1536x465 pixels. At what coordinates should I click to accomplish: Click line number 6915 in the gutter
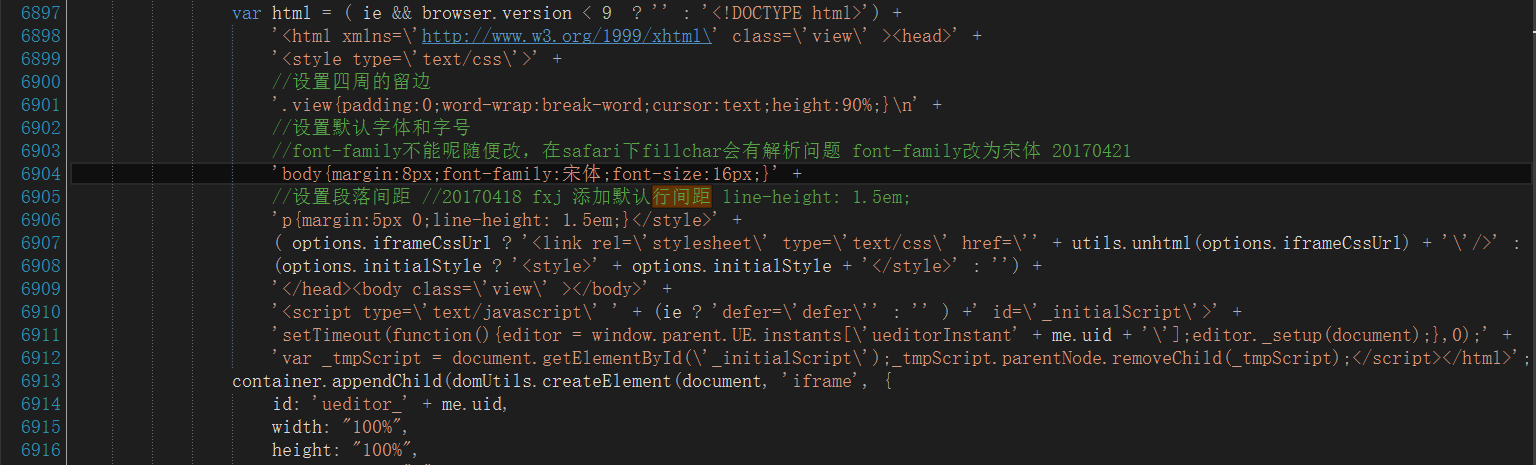[41, 427]
